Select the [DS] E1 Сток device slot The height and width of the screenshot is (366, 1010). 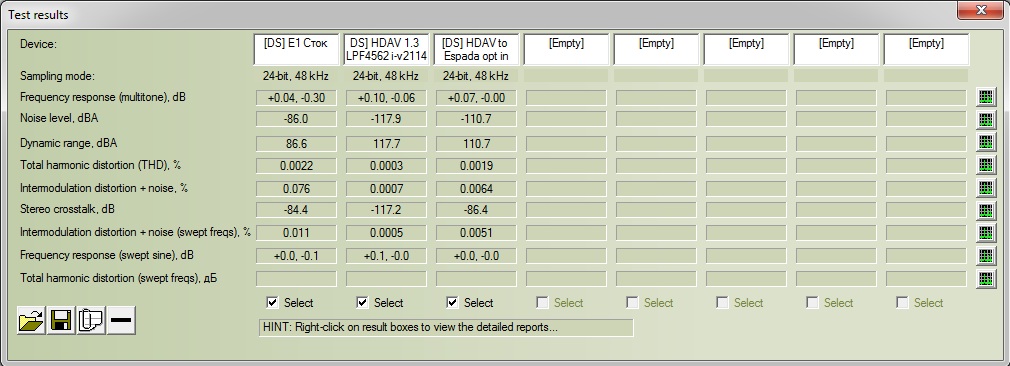click(296, 50)
